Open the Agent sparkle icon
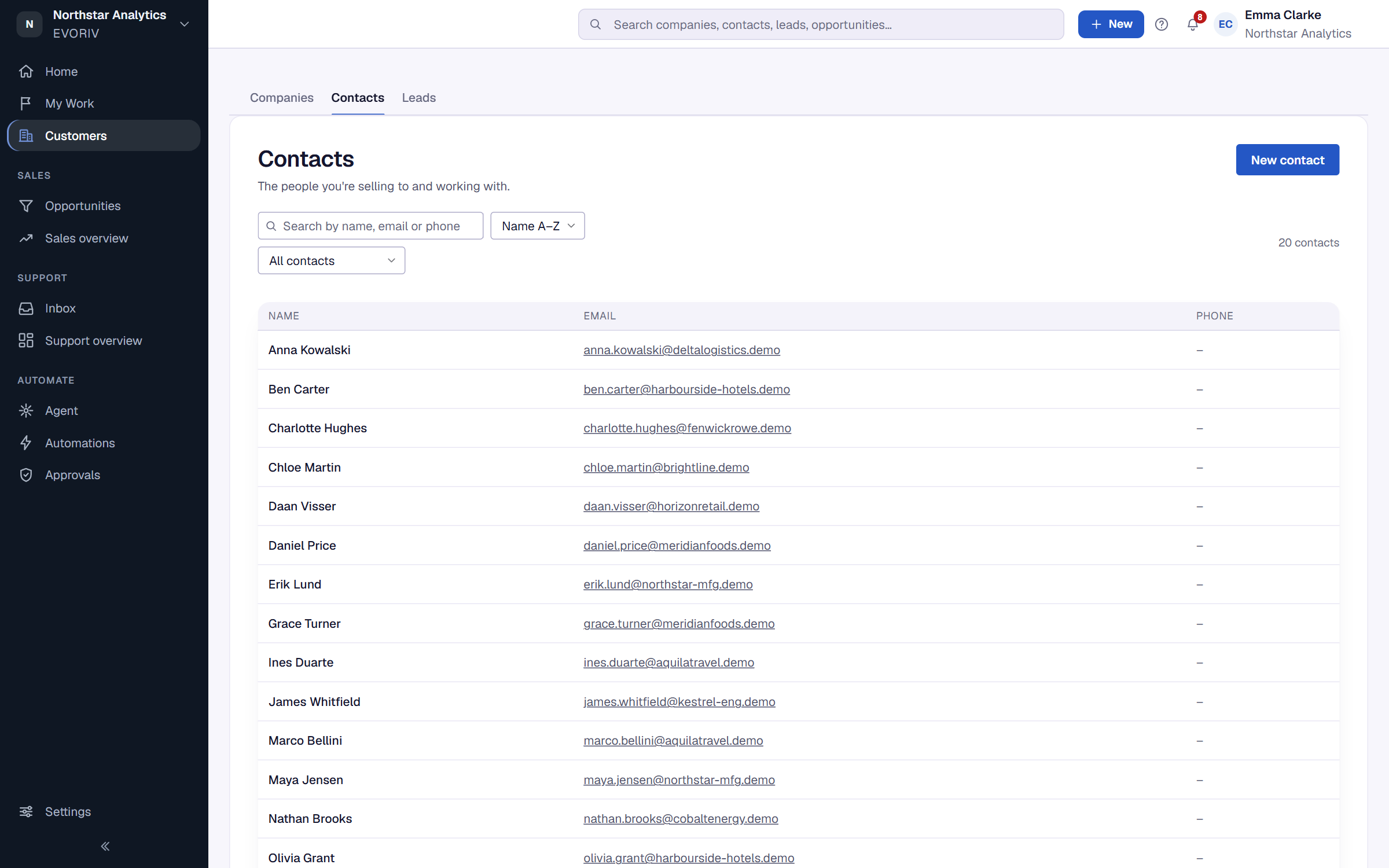The height and width of the screenshot is (868, 1389). (25, 411)
